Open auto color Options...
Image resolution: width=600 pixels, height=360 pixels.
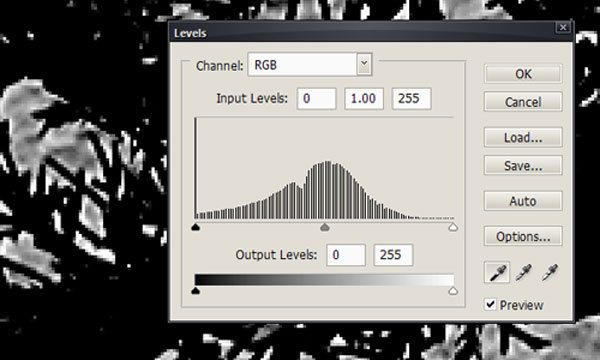523,236
